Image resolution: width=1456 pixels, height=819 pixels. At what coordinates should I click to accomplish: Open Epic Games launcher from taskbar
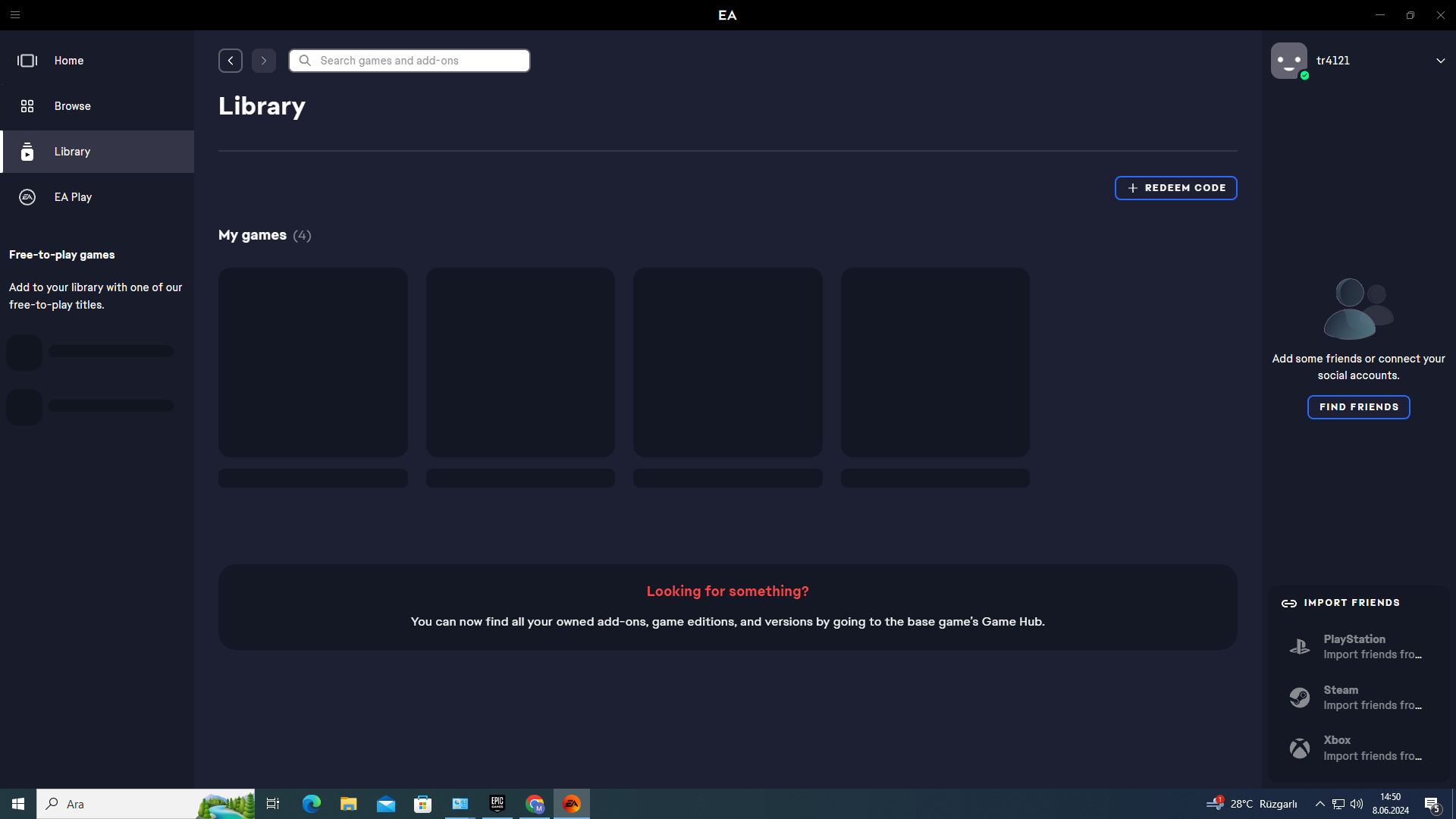pos(497,804)
